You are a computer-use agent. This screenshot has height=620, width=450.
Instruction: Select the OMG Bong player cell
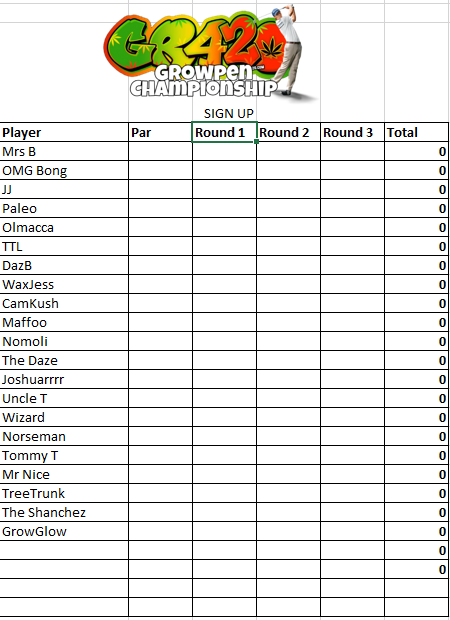(64, 170)
